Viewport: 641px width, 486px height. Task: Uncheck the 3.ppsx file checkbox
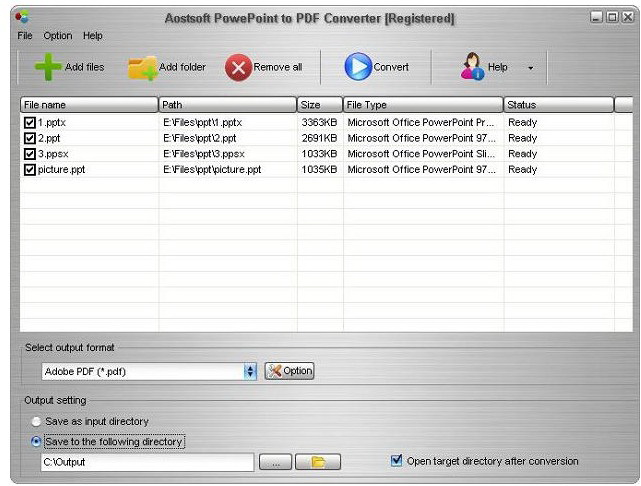30,154
